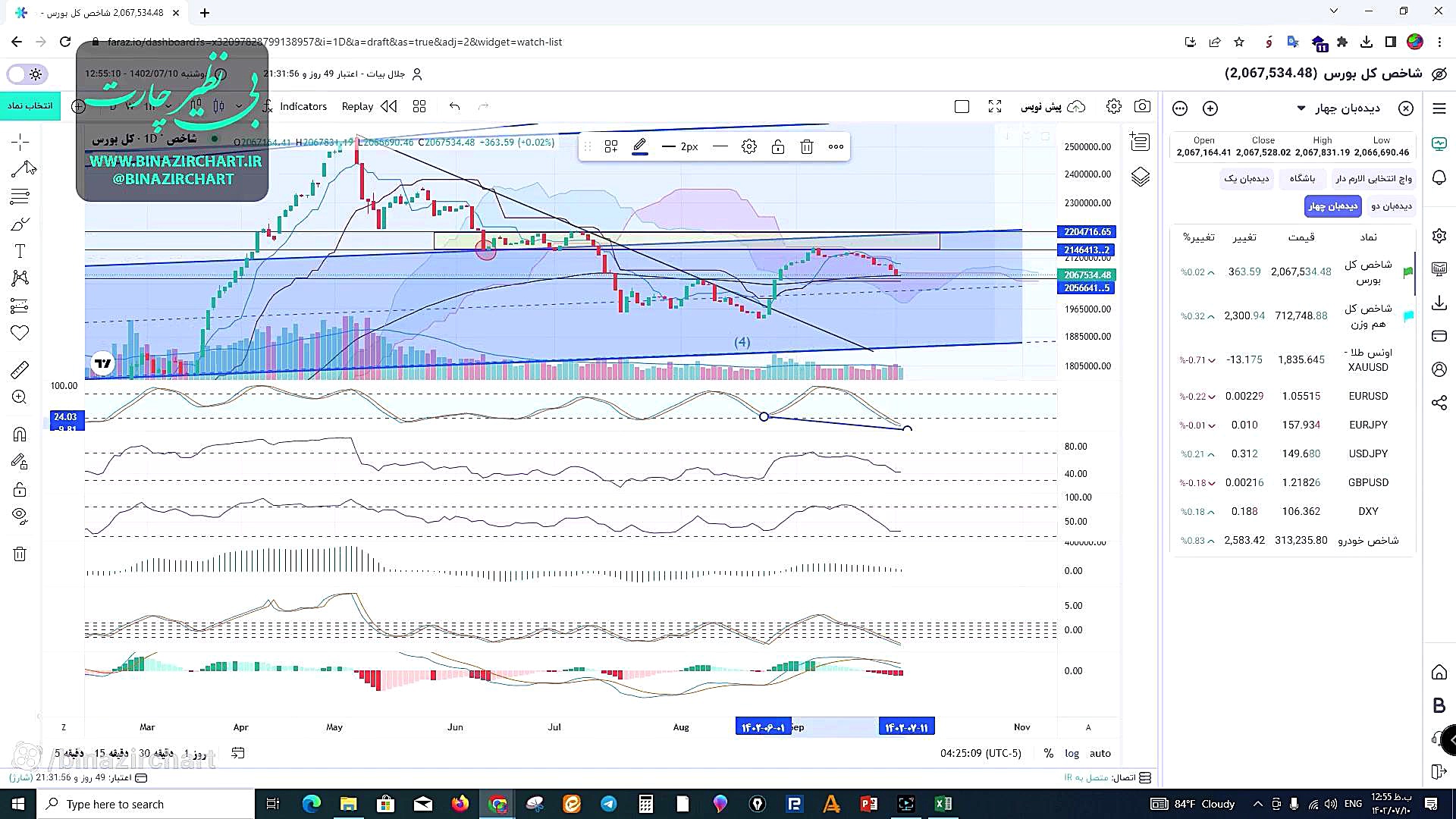1456x819 pixels.
Task: Click the green symbol selection button
Action: [x=30, y=106]
